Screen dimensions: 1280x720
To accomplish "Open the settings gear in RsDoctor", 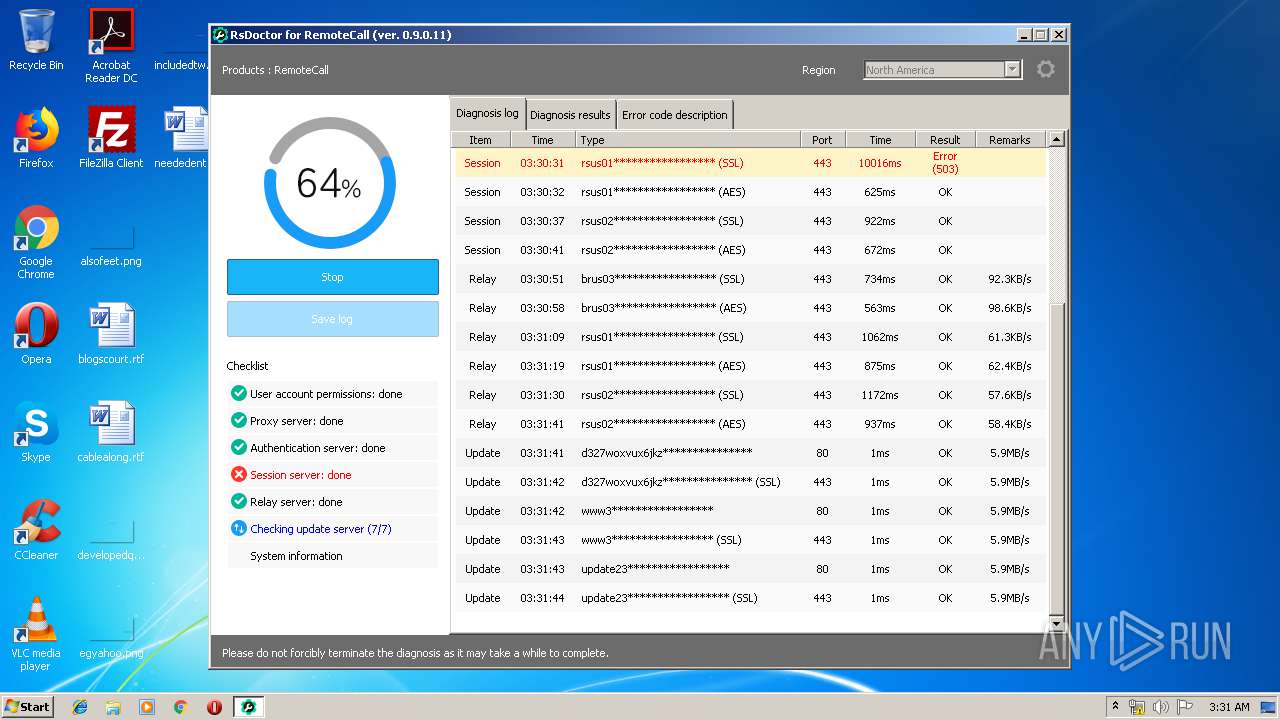I will (1046, 69).
